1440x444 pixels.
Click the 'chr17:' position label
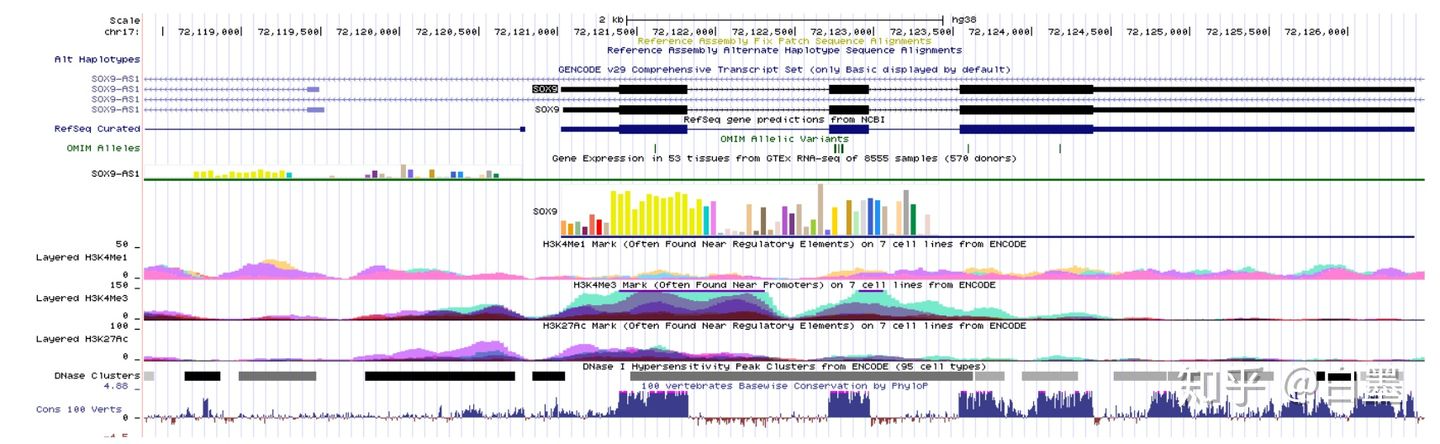tap(122, 31)
